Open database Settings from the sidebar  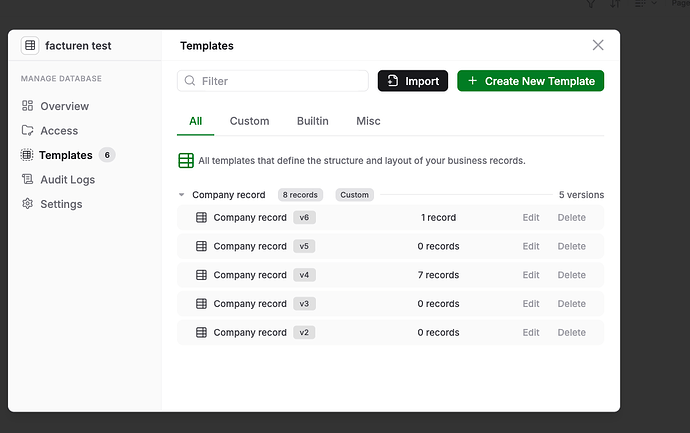pos(61,204)
